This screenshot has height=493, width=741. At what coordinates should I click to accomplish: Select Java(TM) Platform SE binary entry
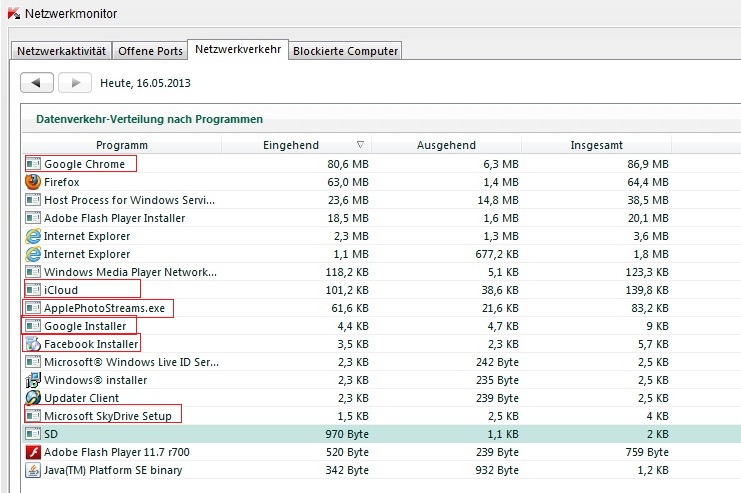click(x=113, y=470)
